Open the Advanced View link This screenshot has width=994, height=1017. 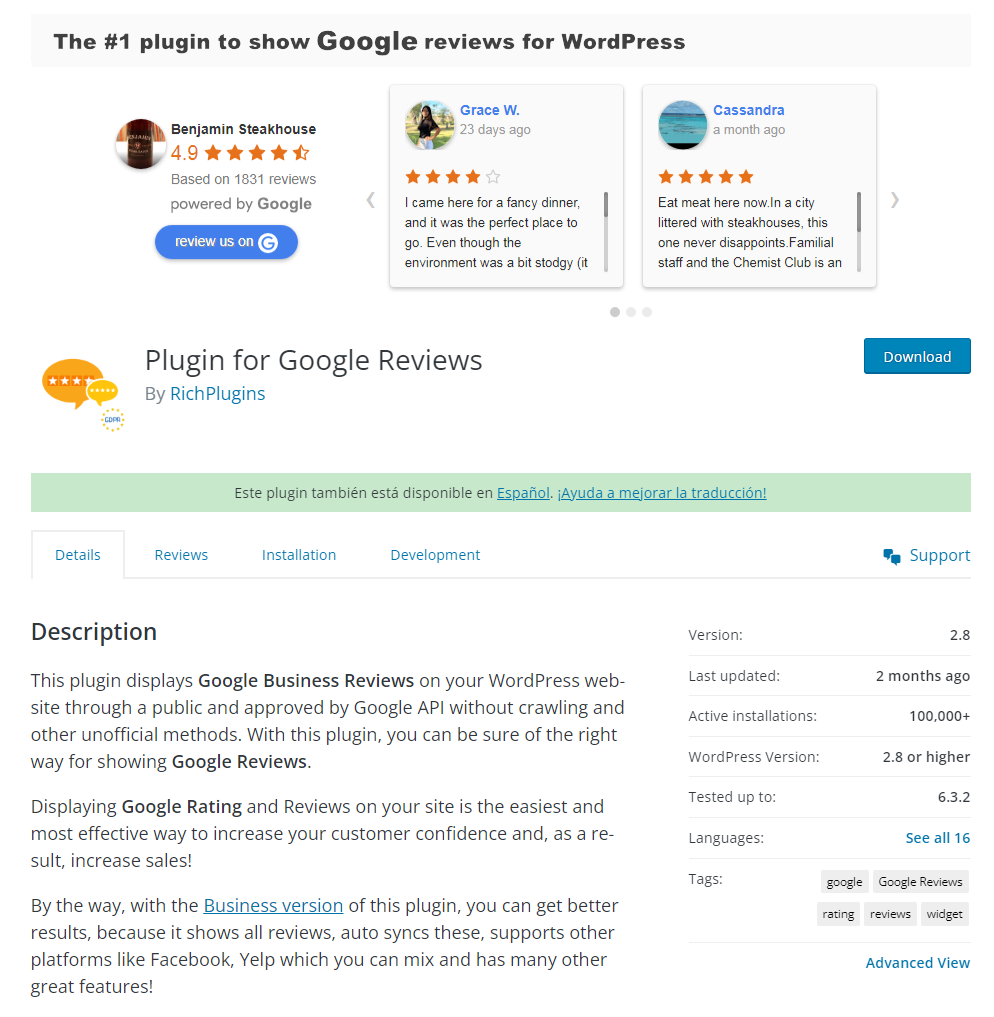point(917,963)
